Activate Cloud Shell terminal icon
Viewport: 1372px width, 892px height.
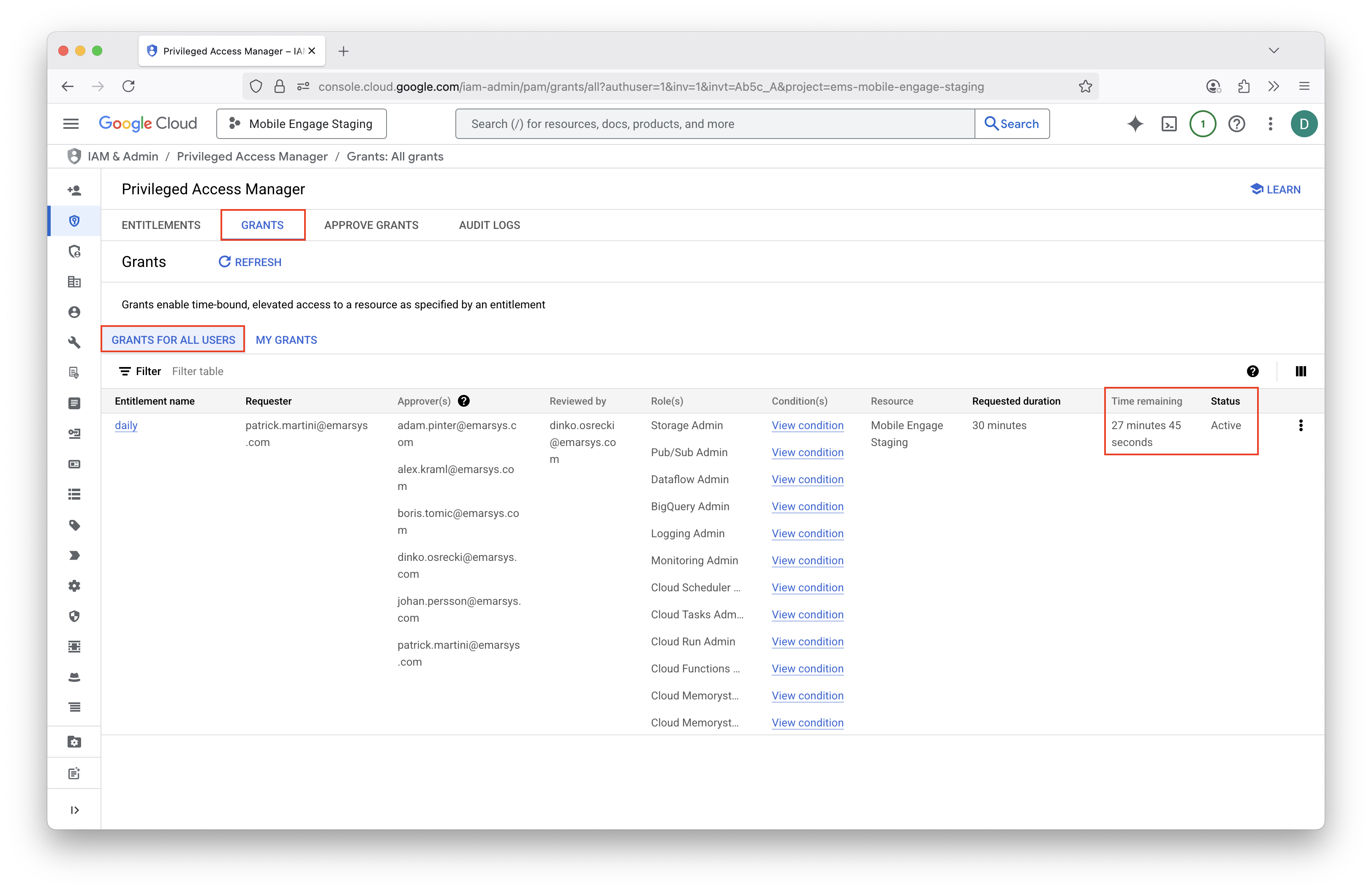[1168, 124]
